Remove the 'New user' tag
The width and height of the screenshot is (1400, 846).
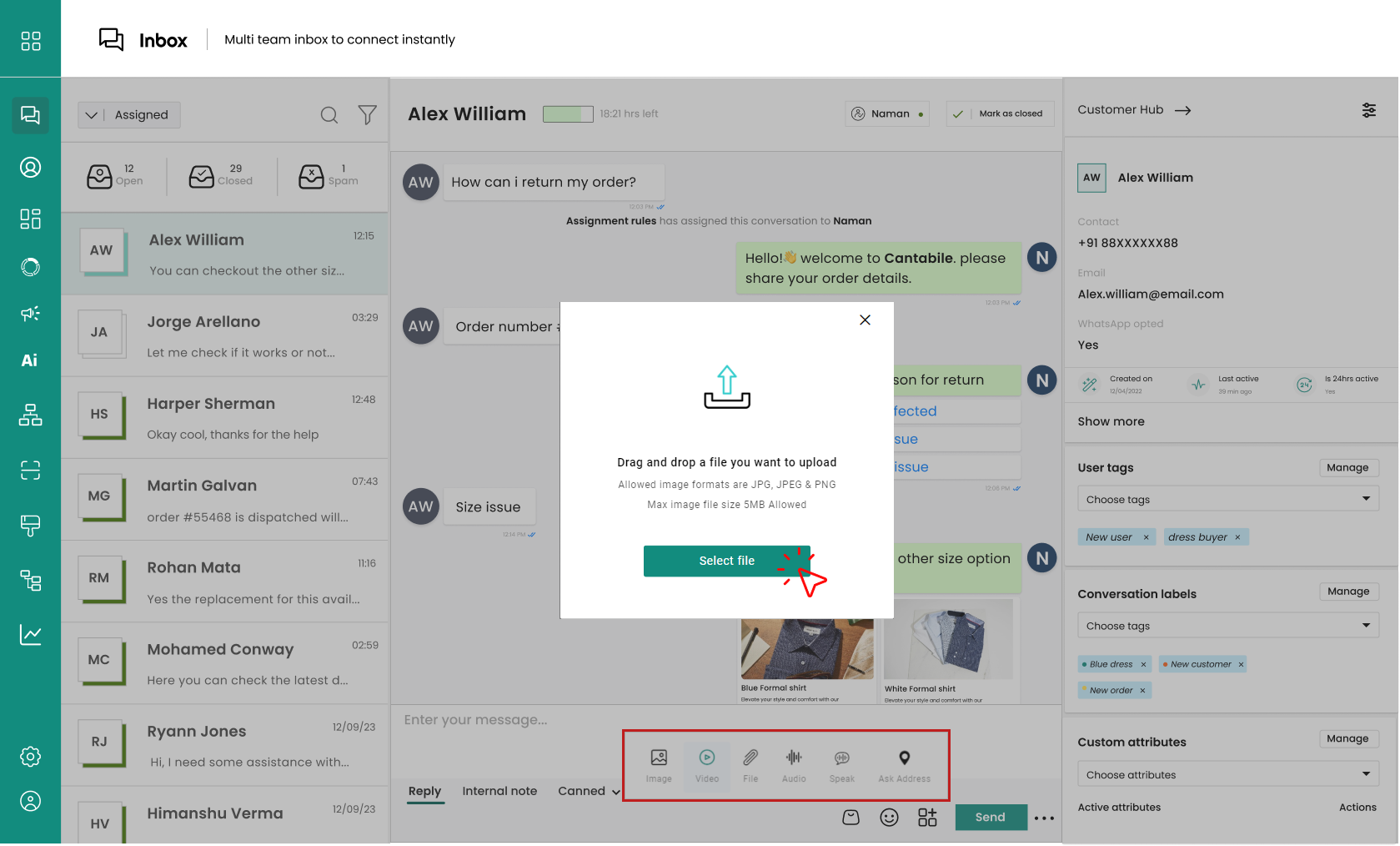click(1147, 537)
